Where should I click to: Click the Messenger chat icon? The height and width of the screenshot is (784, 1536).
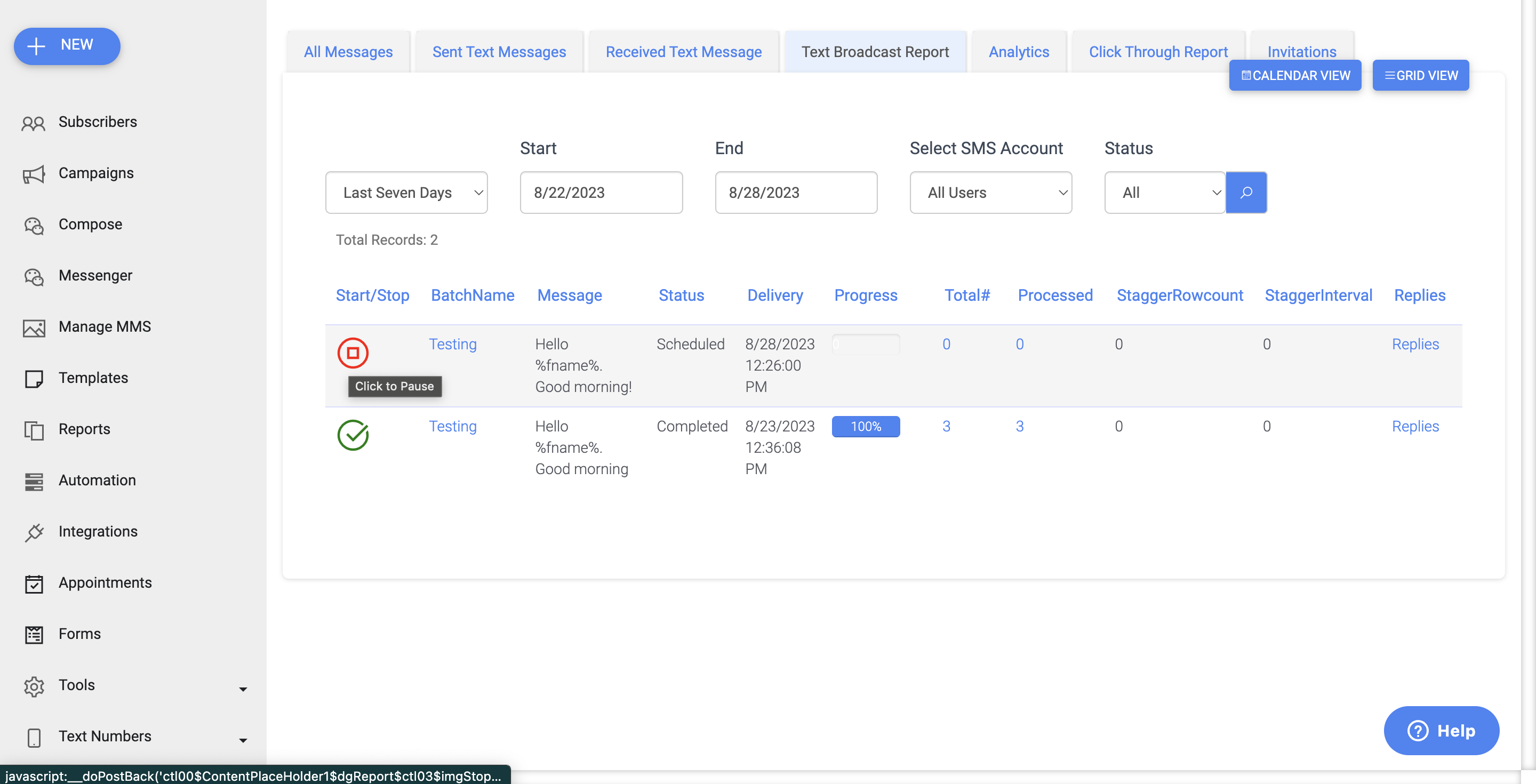(x=34, y=276)
